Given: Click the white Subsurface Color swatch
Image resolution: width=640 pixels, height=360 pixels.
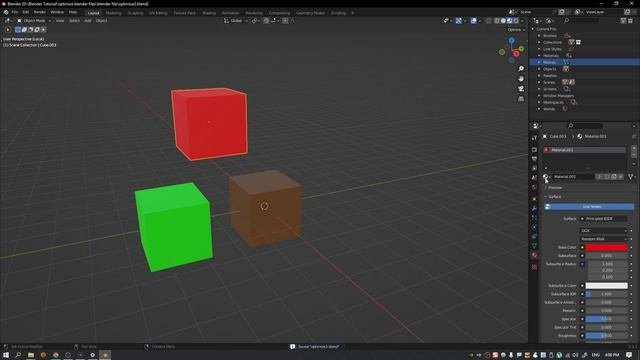Looking at the screenshot, I should click(607, 286).
